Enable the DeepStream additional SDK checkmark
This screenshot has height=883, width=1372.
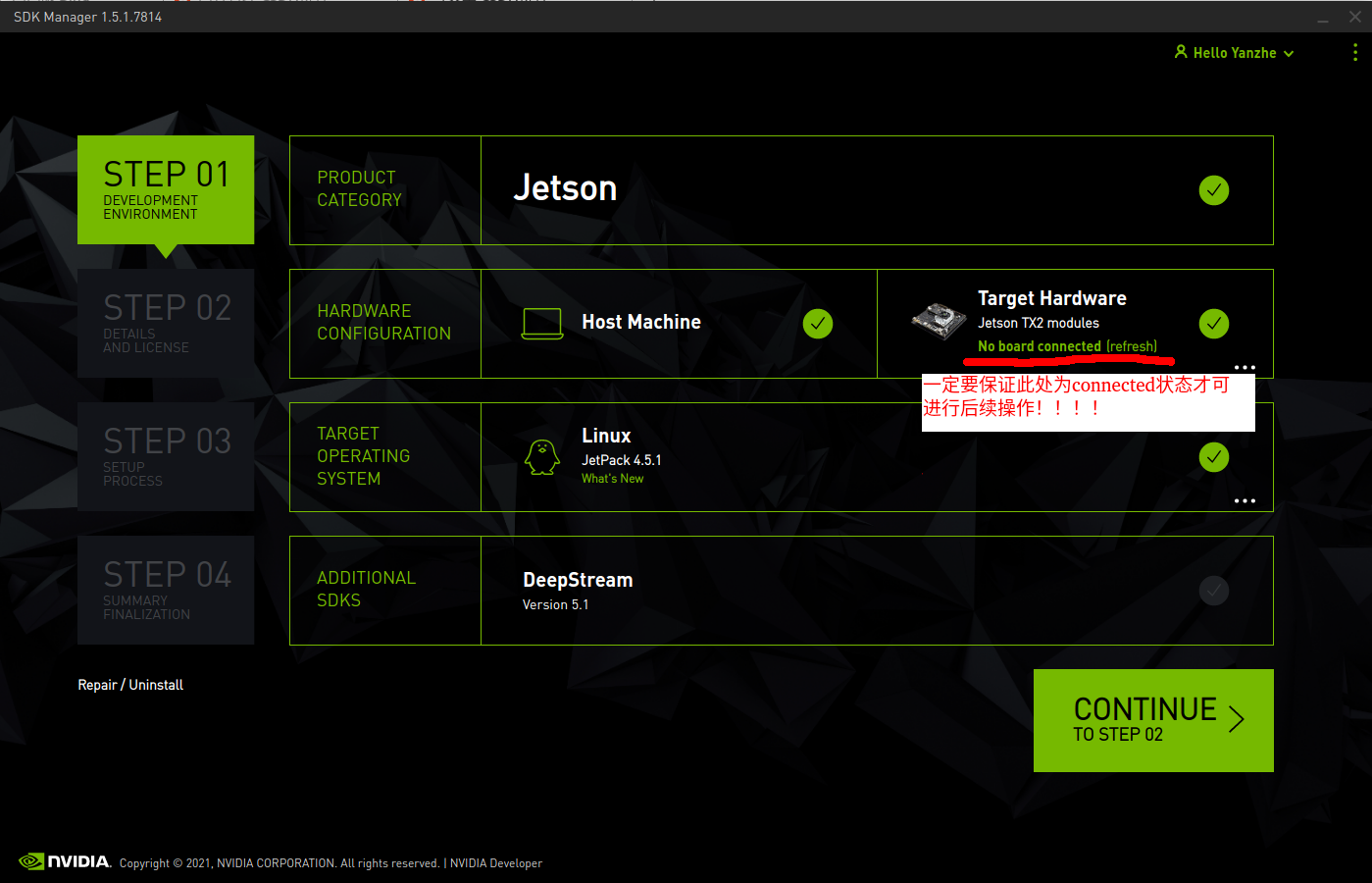1213,591
